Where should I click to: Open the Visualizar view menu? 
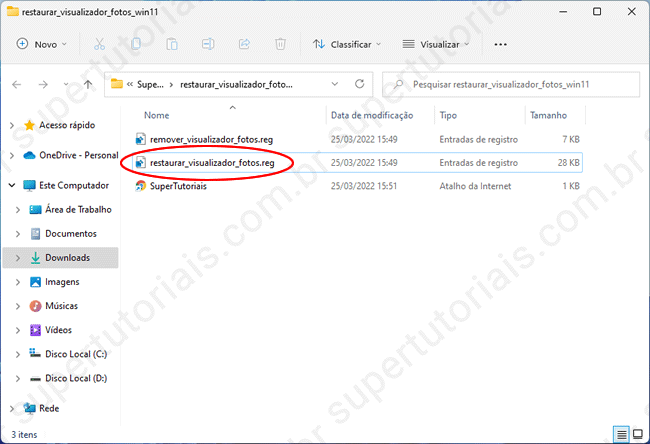[x=437, y=44]
